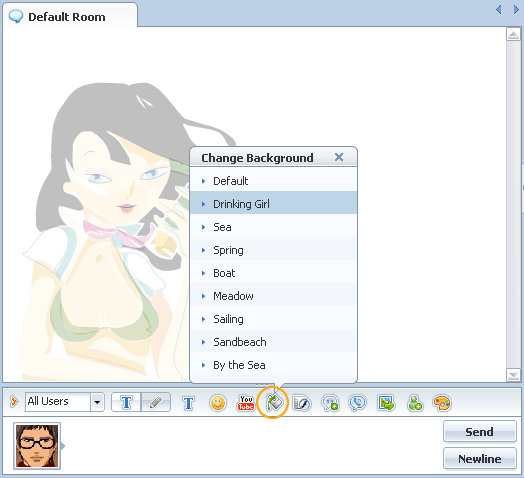This screenshot has height=478, width=524.
Task: Click the send image icon
Action: pos(386,402)
